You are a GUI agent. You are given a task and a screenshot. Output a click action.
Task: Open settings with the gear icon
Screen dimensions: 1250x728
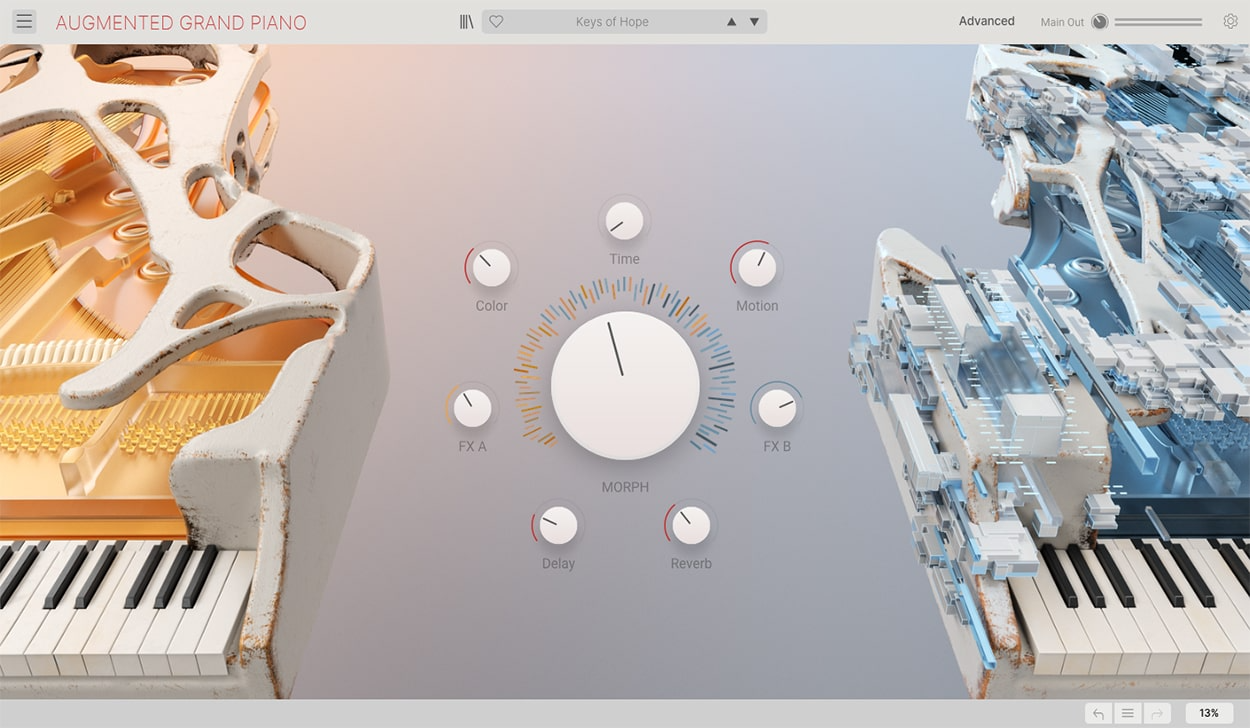[1230, 21]
